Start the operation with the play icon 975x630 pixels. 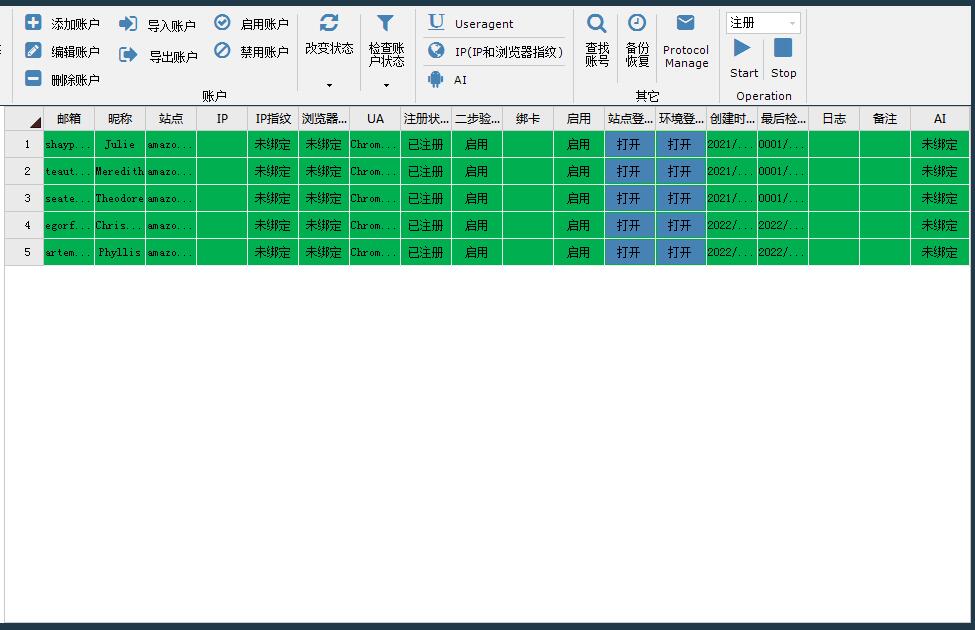741,48
